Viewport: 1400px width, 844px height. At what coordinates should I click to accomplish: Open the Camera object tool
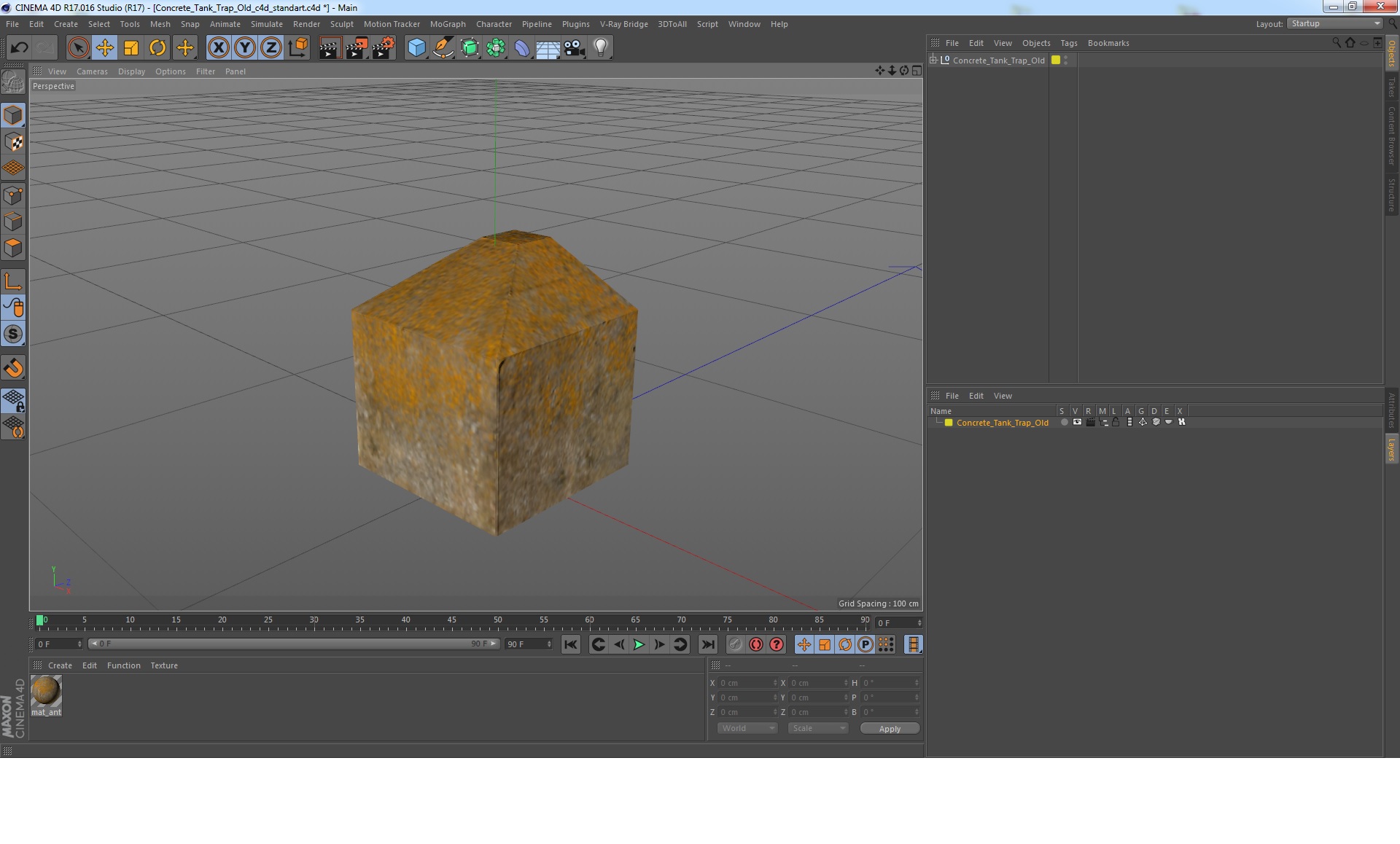point(574,48)
